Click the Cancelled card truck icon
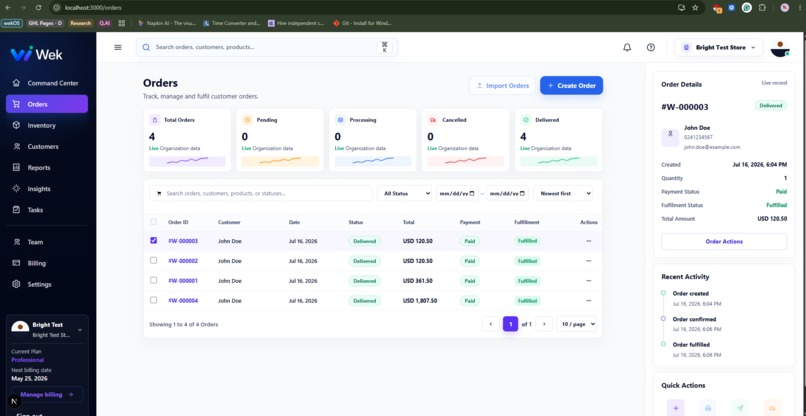Viewport: 806px width, 416px height. click(432, 120)
